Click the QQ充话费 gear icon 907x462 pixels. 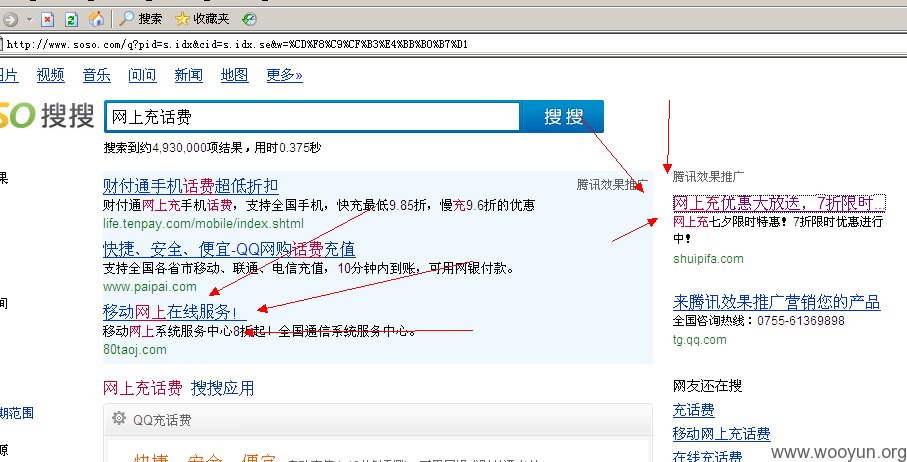tap(119, 418)
